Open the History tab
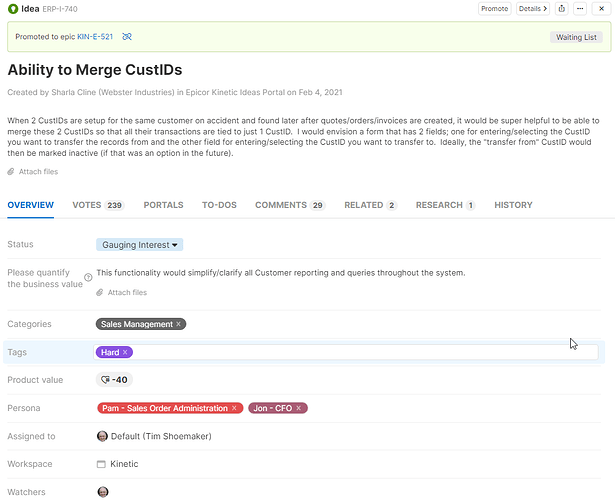Image resolution: width=615 pixels, height=500 pixels. click(x=513, y=205)
